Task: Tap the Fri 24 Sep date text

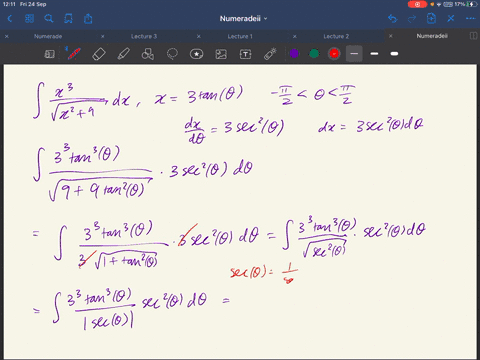Action: (x=33, y=4)
